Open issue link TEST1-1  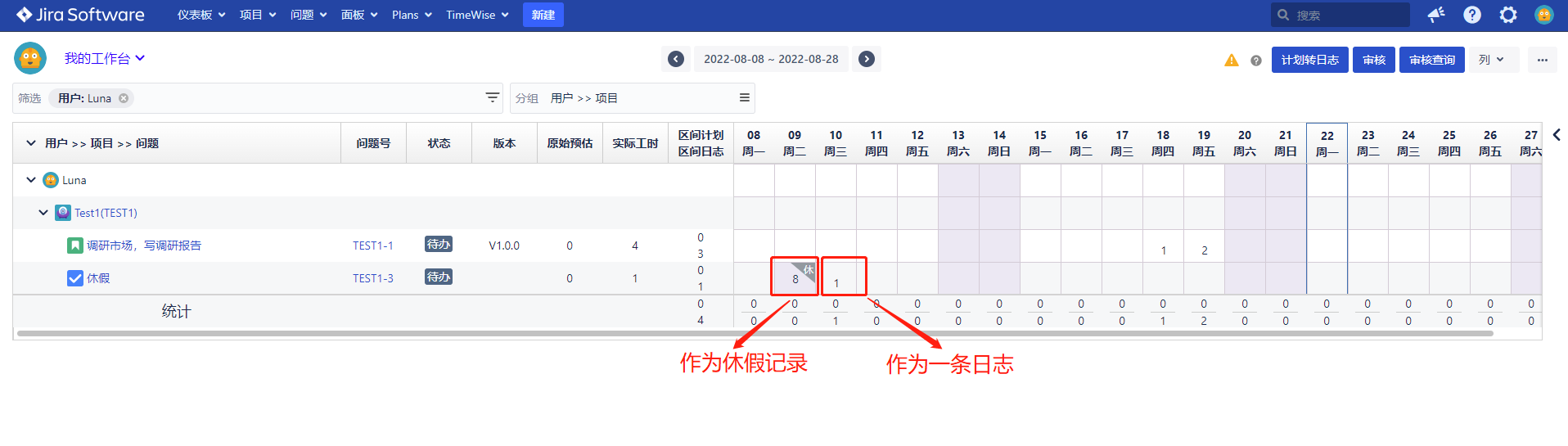click(372, 246)
